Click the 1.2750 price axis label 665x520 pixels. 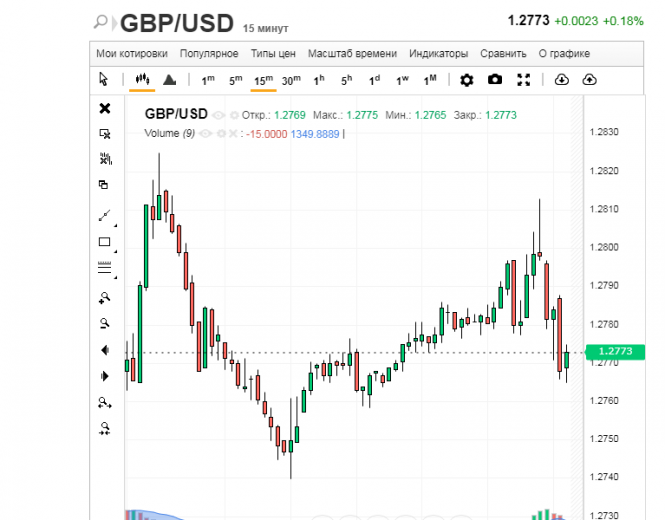pyautogui.click(x=604, y=439)
